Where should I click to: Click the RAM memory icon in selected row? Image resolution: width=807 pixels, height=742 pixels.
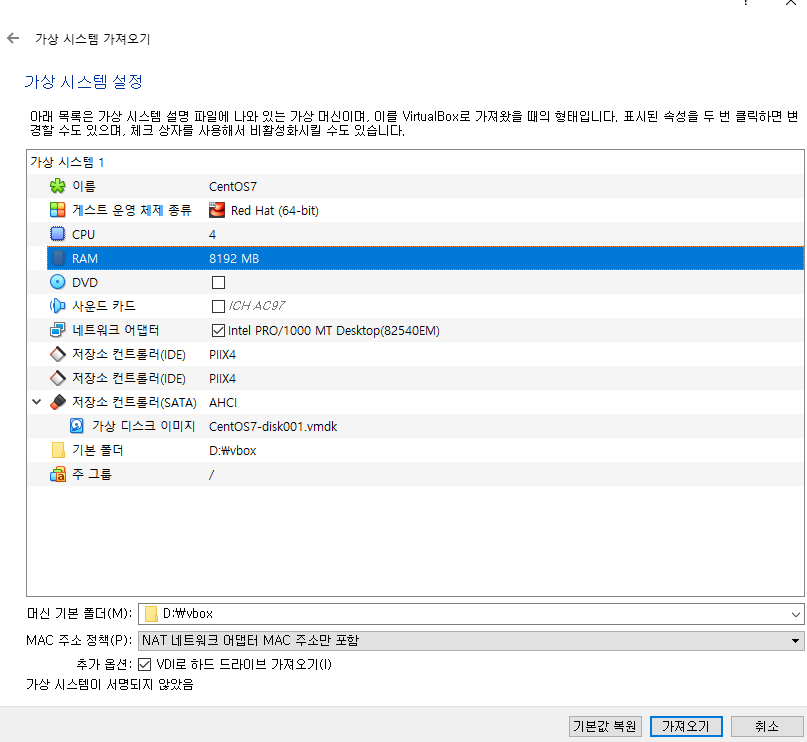[58, 258]
